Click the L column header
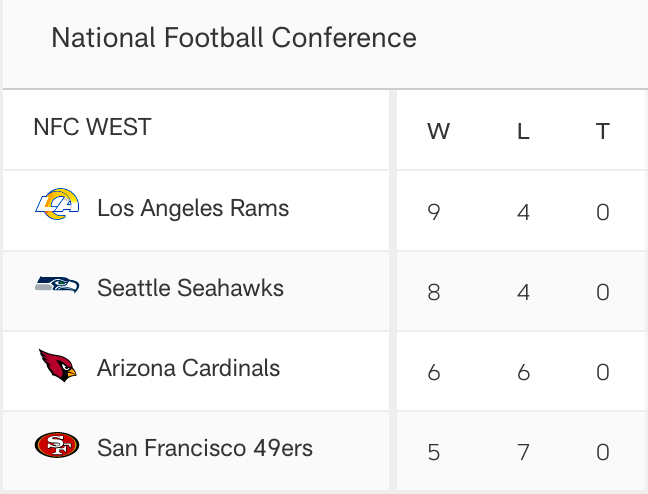The width and height of the screenshot is (648, 494). pos(523,131)
